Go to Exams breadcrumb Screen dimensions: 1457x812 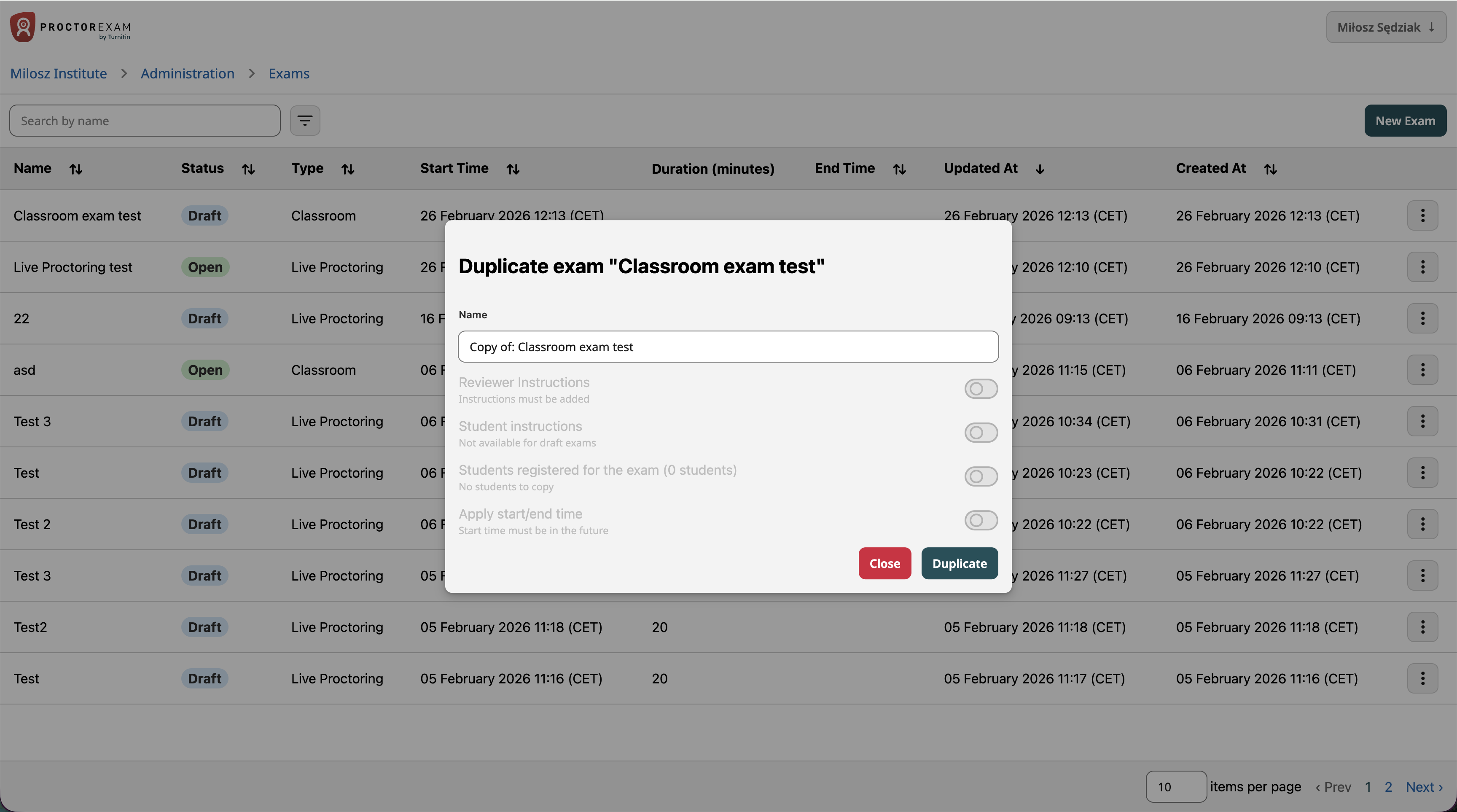(288, 73)
